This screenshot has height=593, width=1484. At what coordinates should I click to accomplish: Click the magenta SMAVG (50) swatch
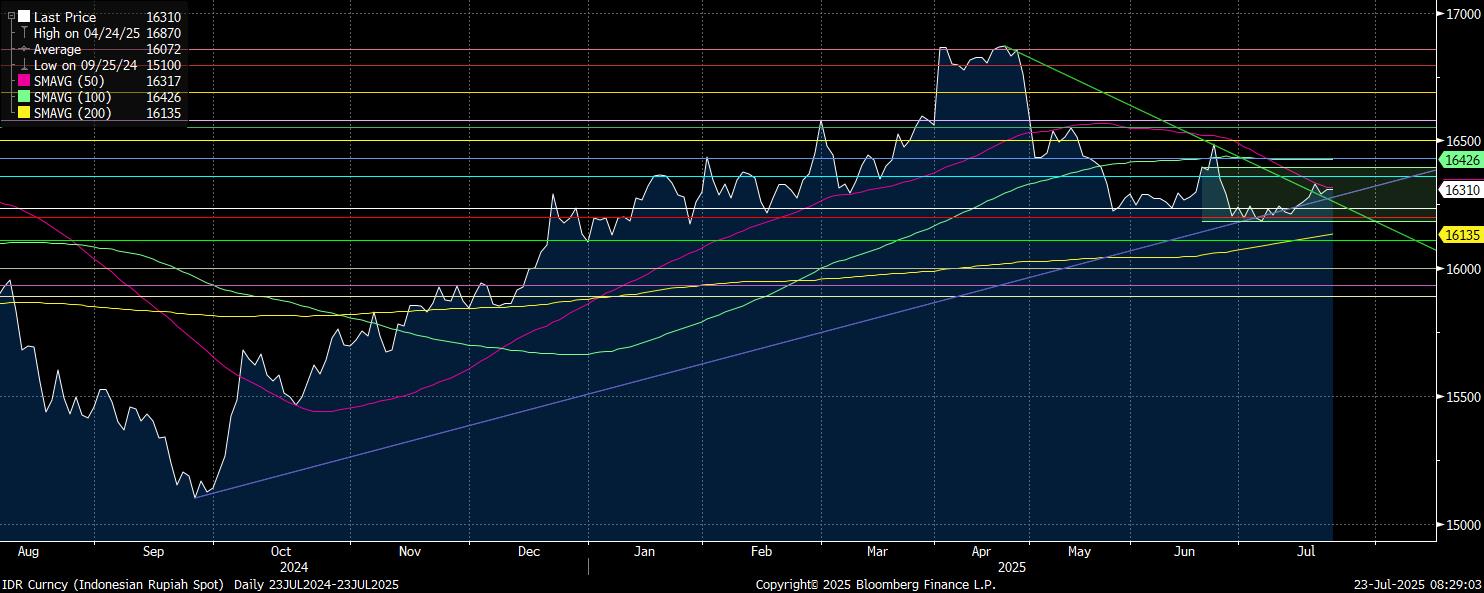pyautogui.click(x=24, y=81)
